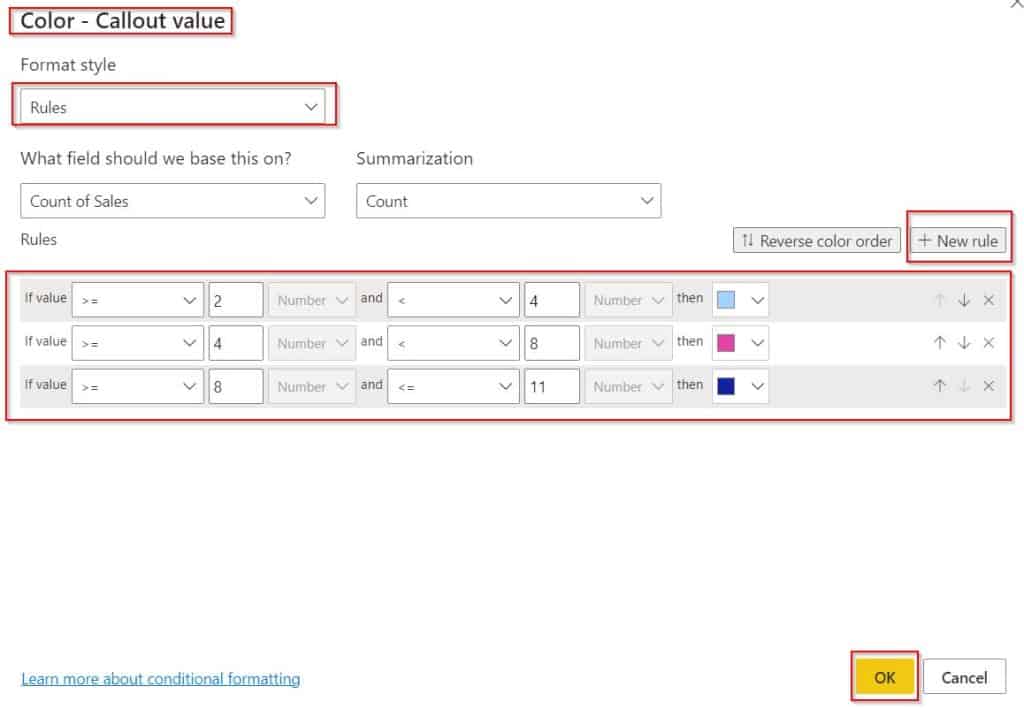Edit third rule's minimum value 8
This screenshot has height=709, width=1024.
[236, 386]
